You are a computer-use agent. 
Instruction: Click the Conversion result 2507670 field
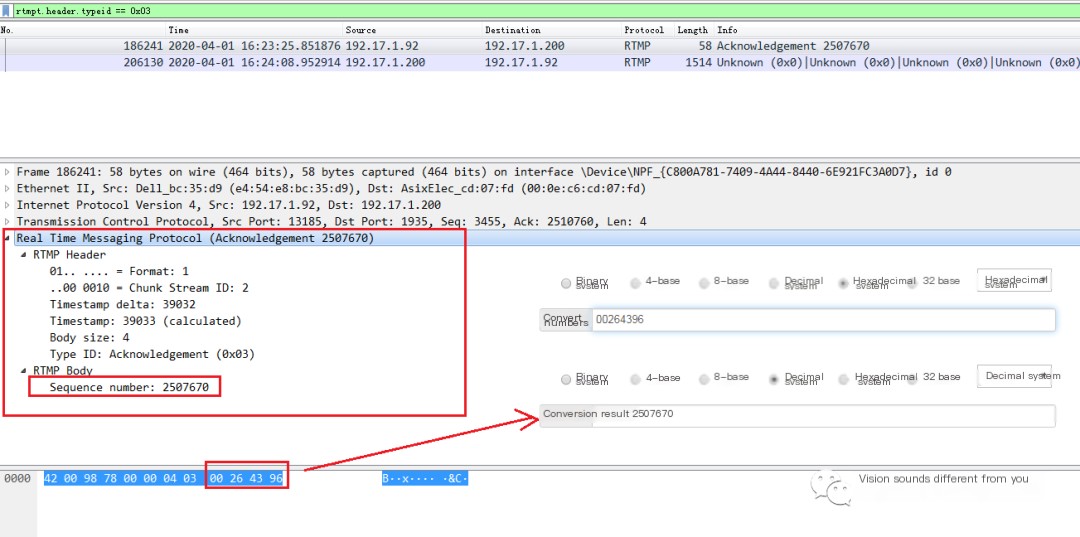click(x=797, y=416)
